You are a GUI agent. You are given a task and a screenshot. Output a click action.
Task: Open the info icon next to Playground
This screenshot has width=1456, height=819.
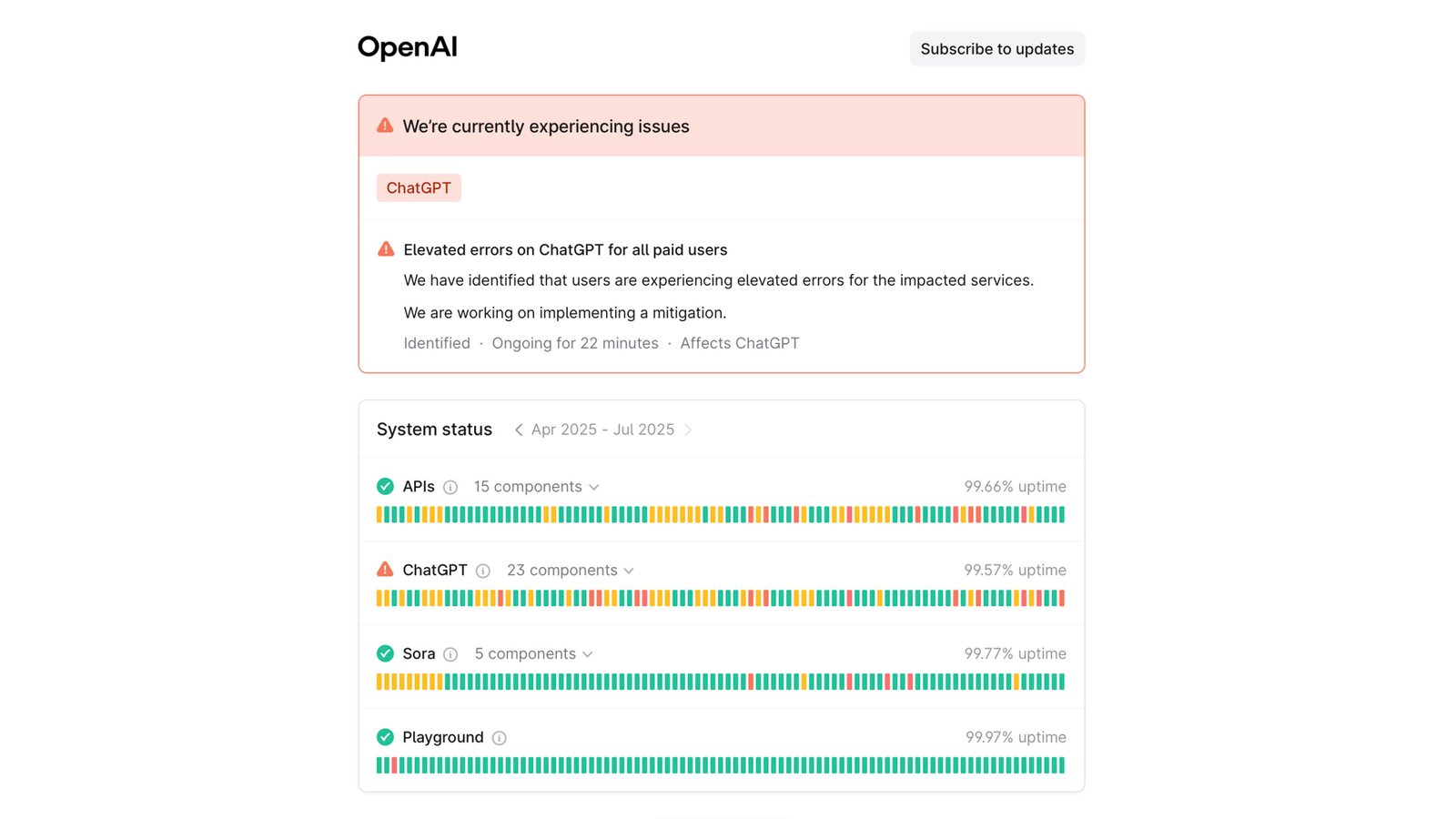[x=500, y=738]
